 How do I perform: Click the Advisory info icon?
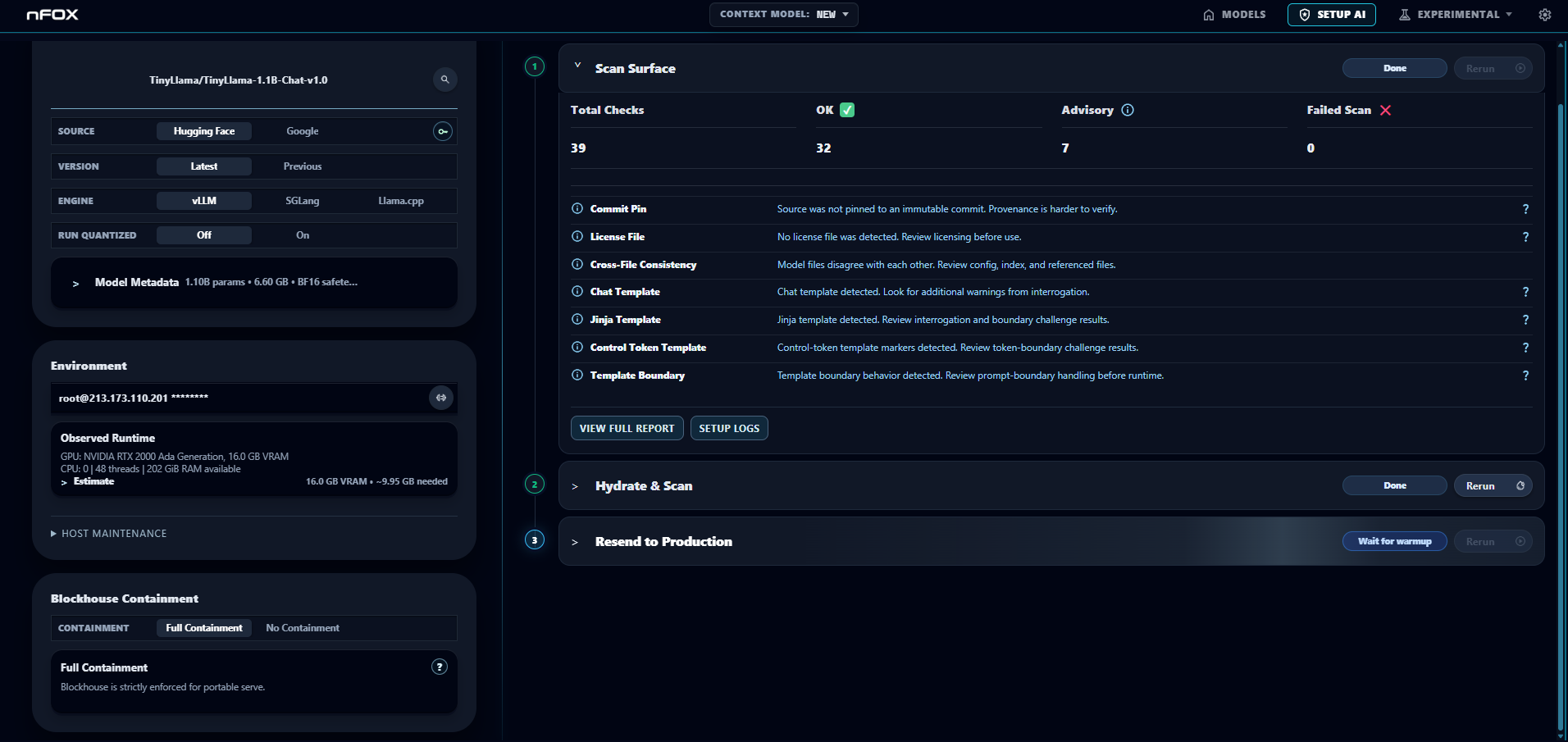pyautogui.click(x=1128, y=110)
